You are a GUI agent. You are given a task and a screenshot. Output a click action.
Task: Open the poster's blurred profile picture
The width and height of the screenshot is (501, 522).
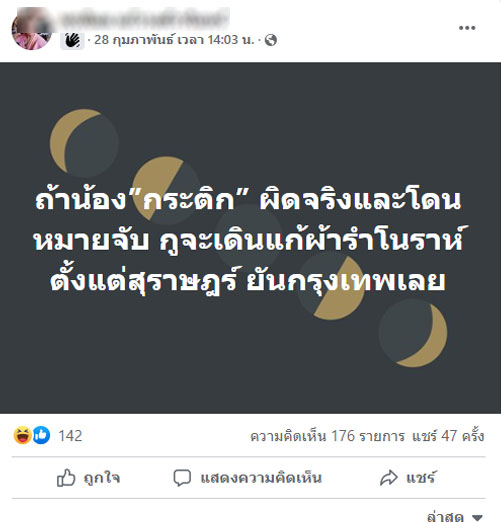(31, 29)
